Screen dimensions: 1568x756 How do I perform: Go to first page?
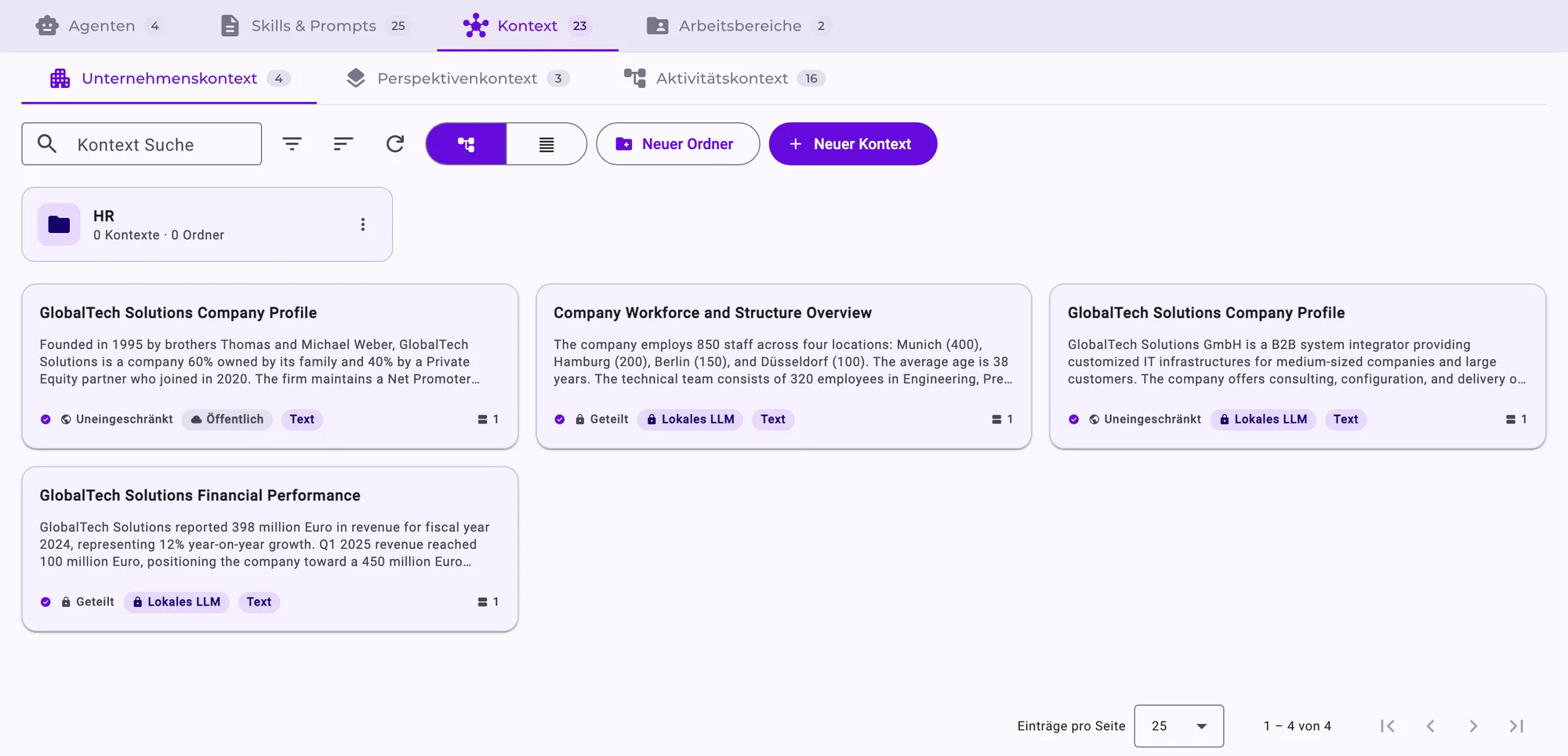pyautogui.click(x=1388, y=726)
